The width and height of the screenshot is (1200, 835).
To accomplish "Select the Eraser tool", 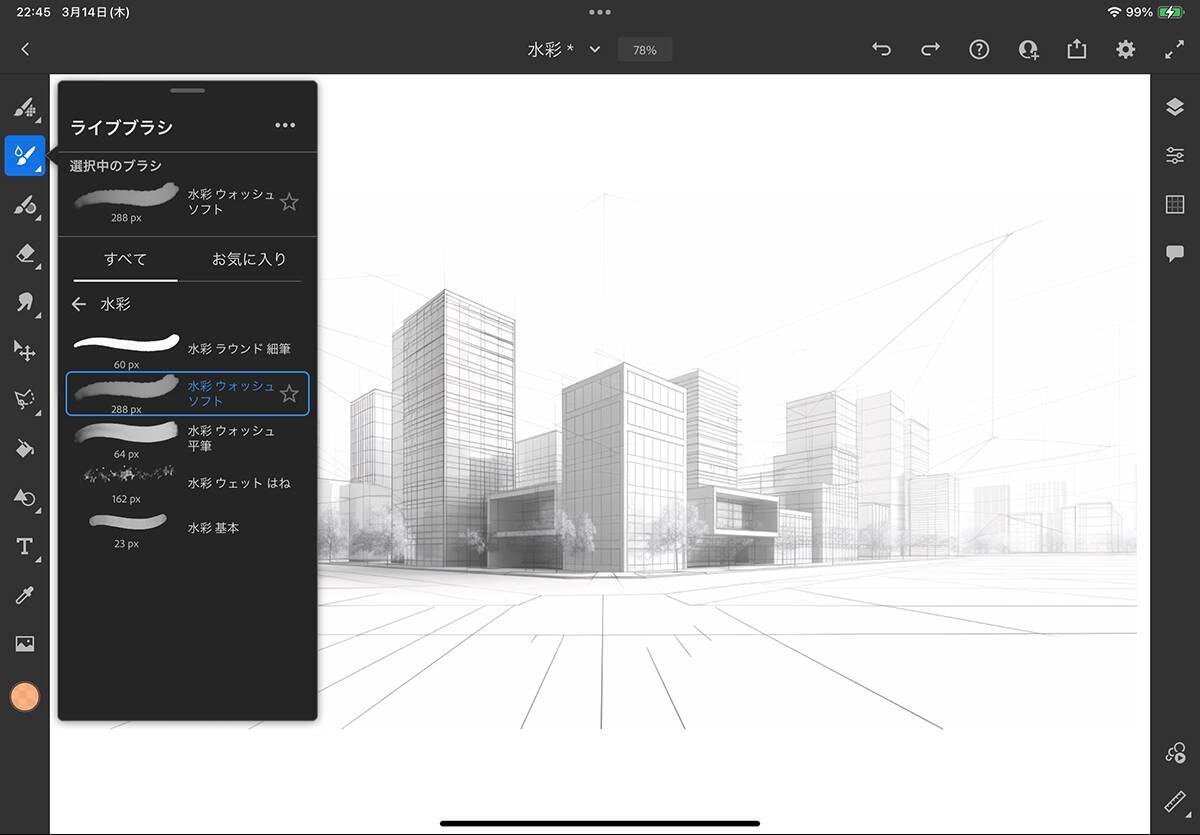I will (25, 254).
